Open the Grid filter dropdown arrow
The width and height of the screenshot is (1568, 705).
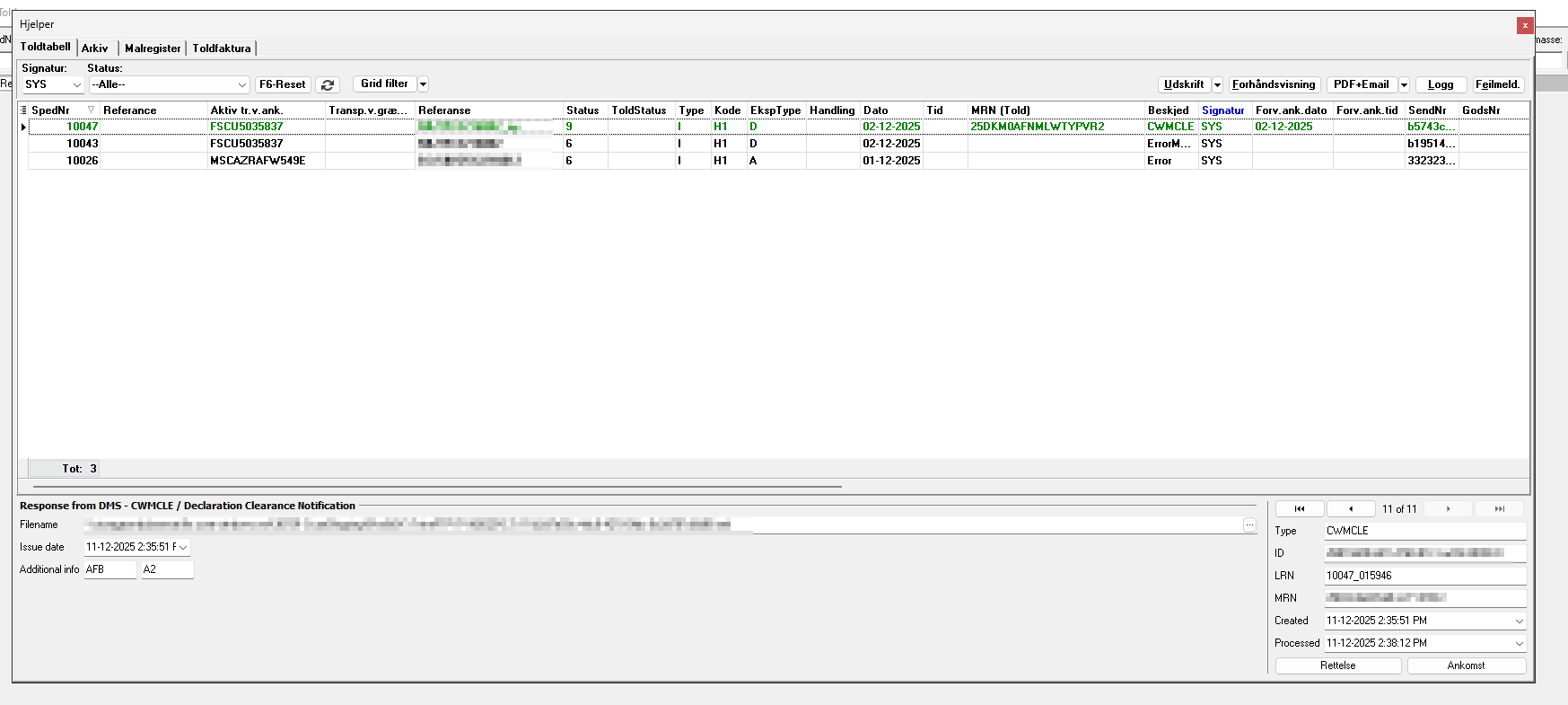pos(423,84)
